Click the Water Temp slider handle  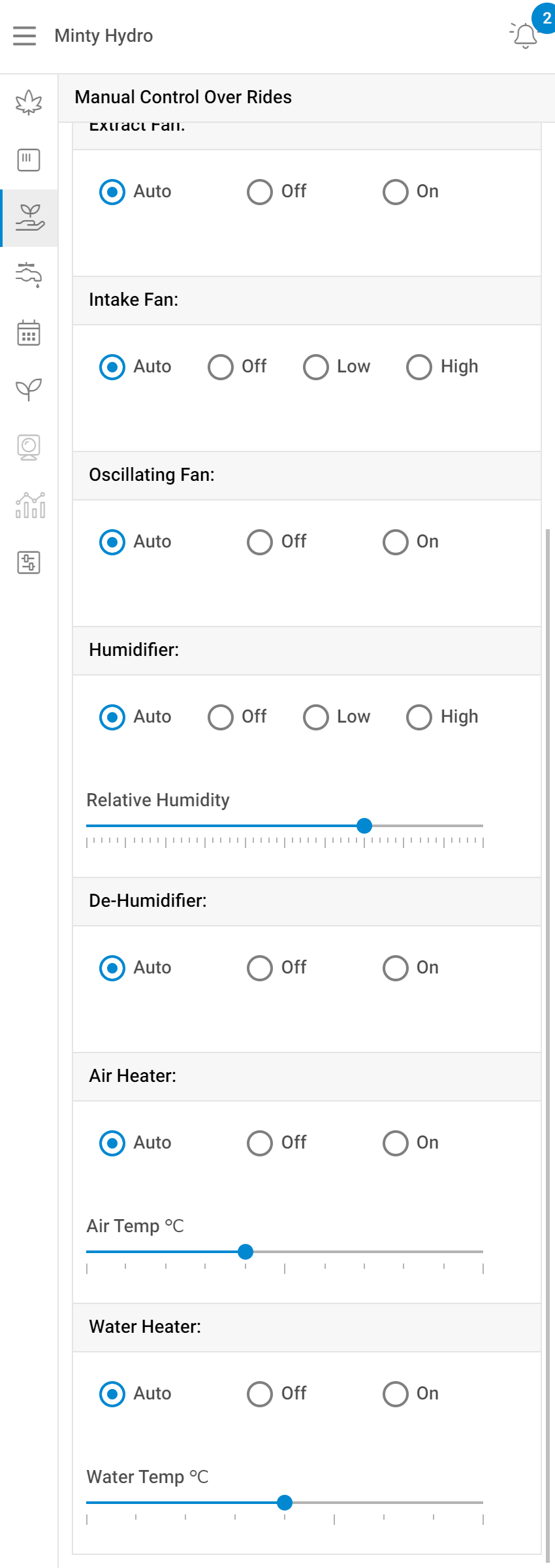click(285, 1503)
